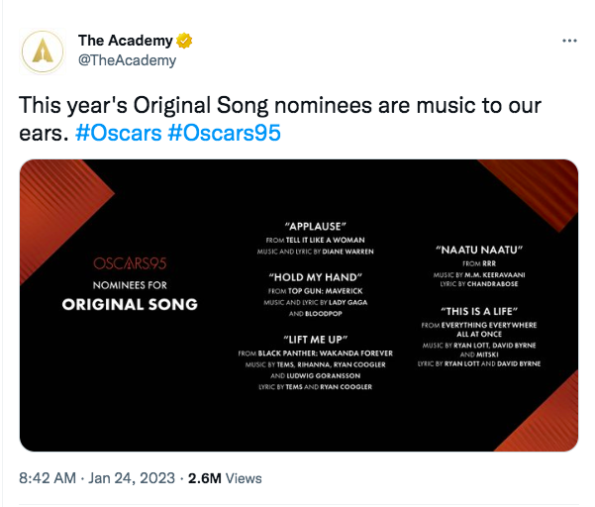Viewport: 595px width, 507px height.
Task: Click the gold verified badge
Action: tap(184, 41)
